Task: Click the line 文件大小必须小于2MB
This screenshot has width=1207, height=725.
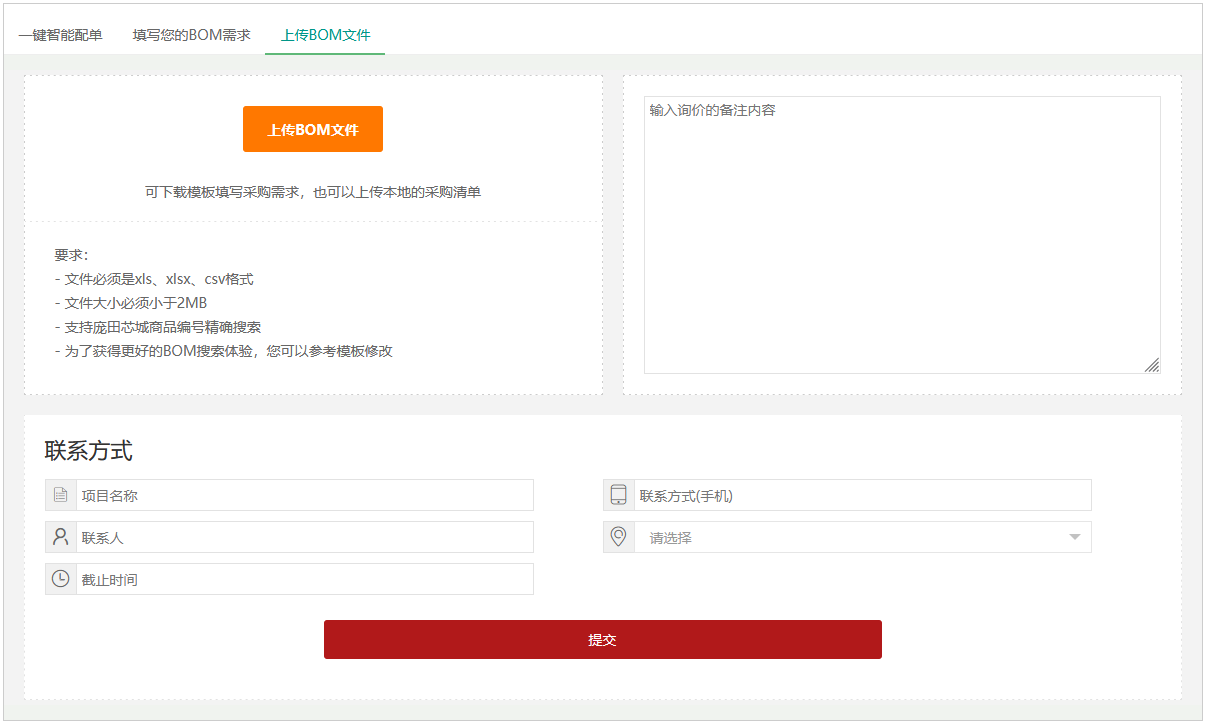Action: point(131,303)
